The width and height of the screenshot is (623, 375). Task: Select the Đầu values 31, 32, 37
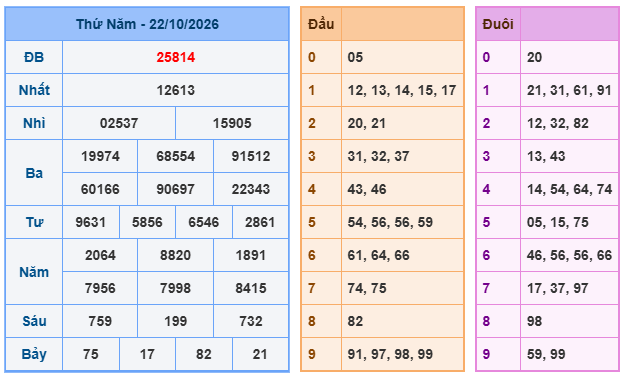click(x=378, y=156)
